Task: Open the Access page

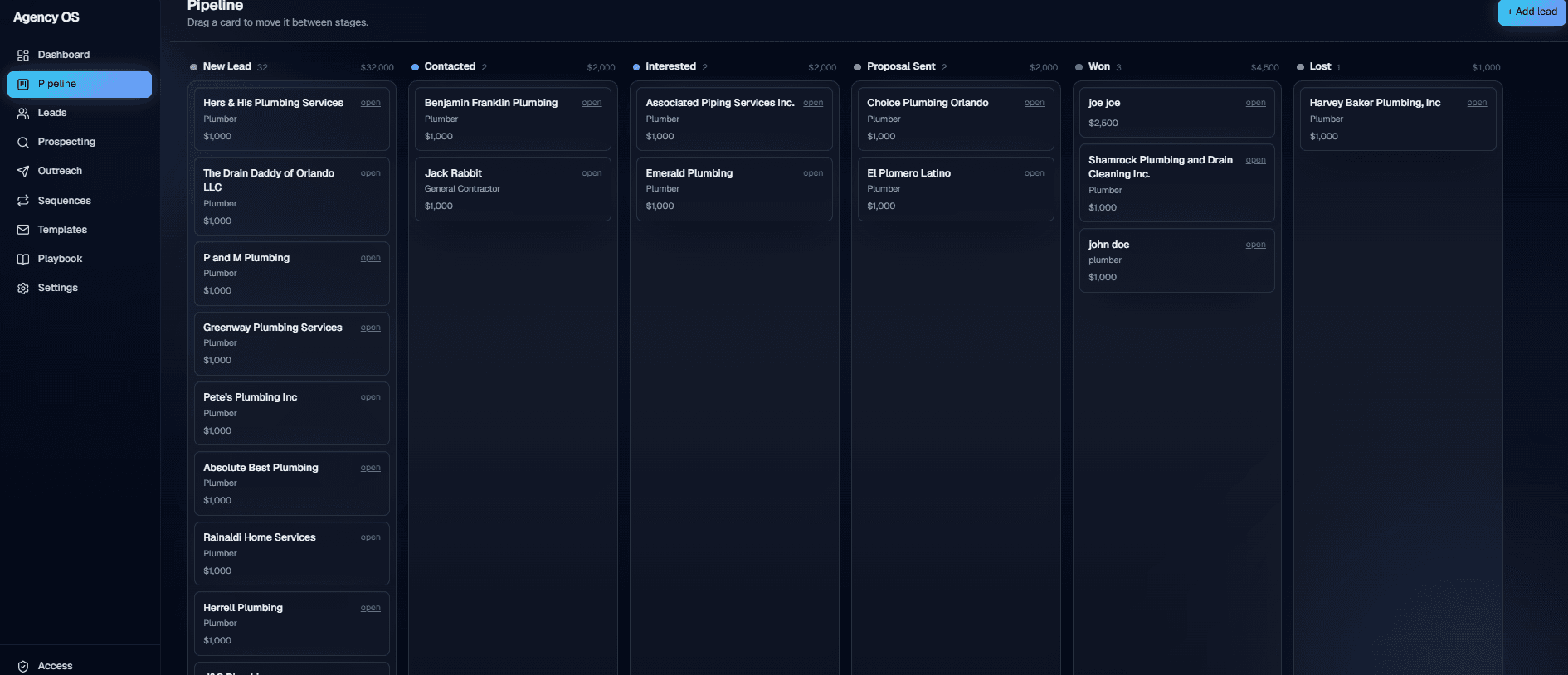Action: point(80,666)
